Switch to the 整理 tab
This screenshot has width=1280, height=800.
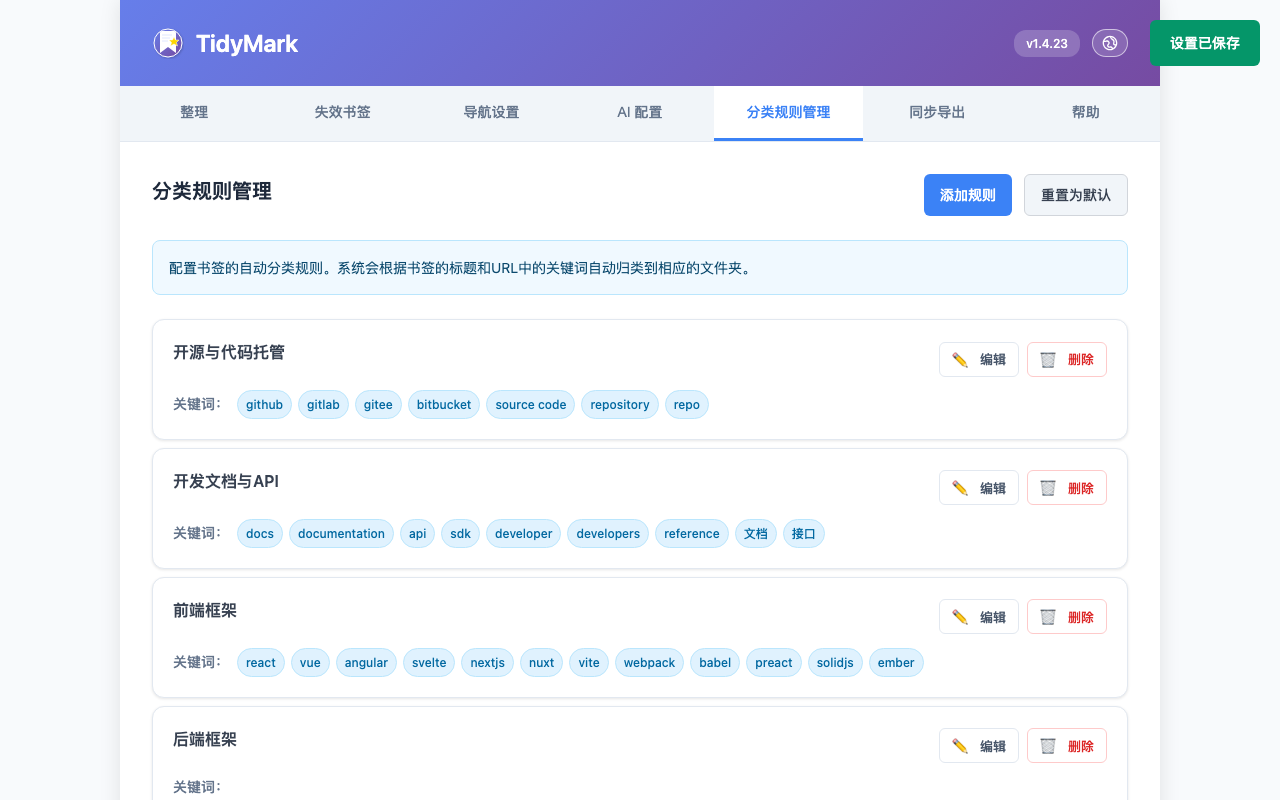point(194,113)
